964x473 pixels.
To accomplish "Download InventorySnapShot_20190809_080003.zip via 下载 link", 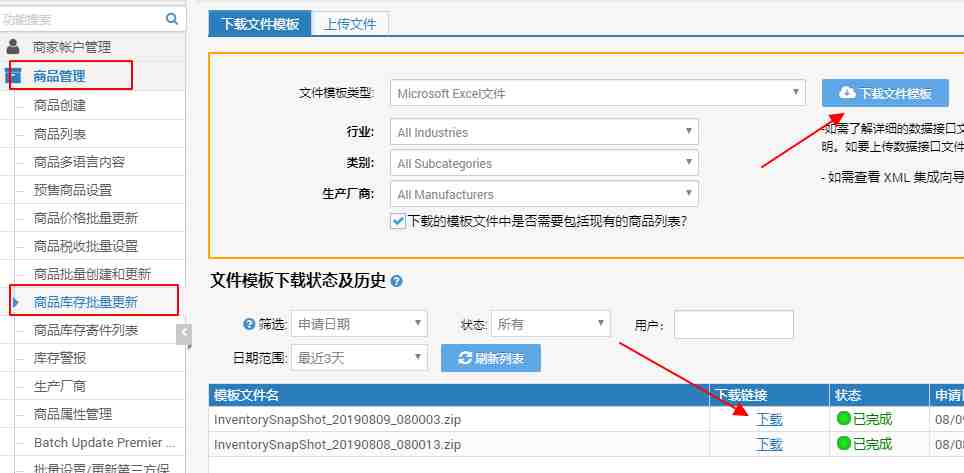I will [x=769, y=419].
